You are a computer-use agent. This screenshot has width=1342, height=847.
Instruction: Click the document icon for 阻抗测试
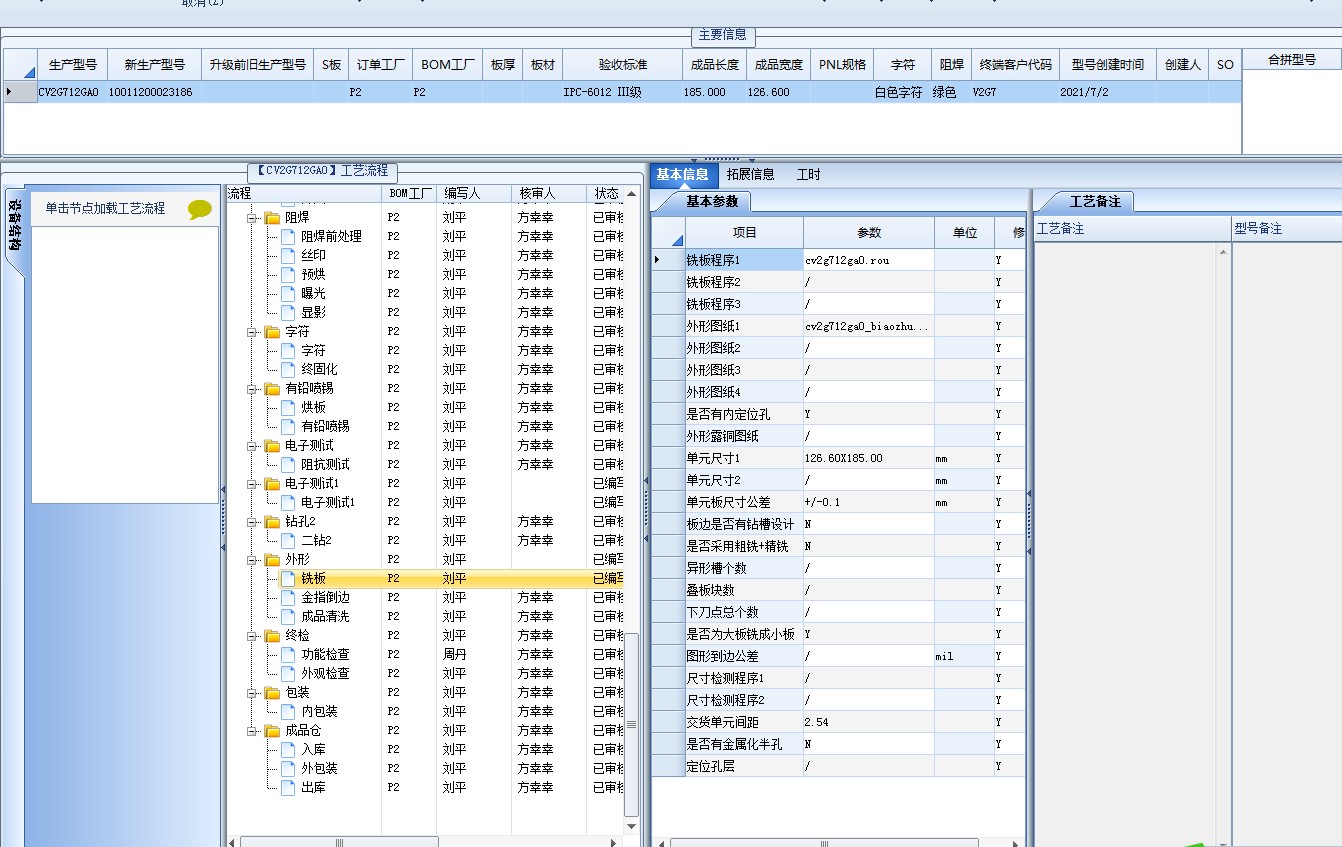tap(289, 464)
